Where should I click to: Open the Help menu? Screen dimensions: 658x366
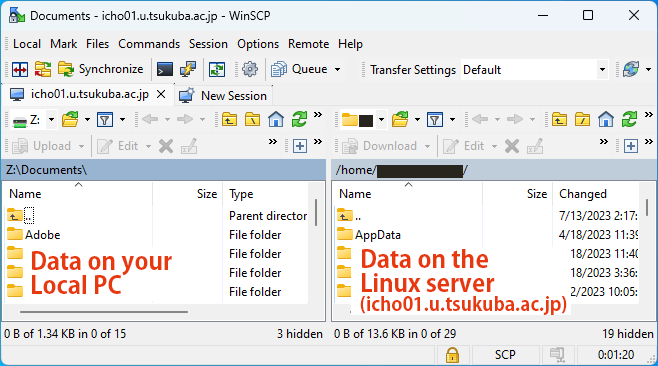350,44
